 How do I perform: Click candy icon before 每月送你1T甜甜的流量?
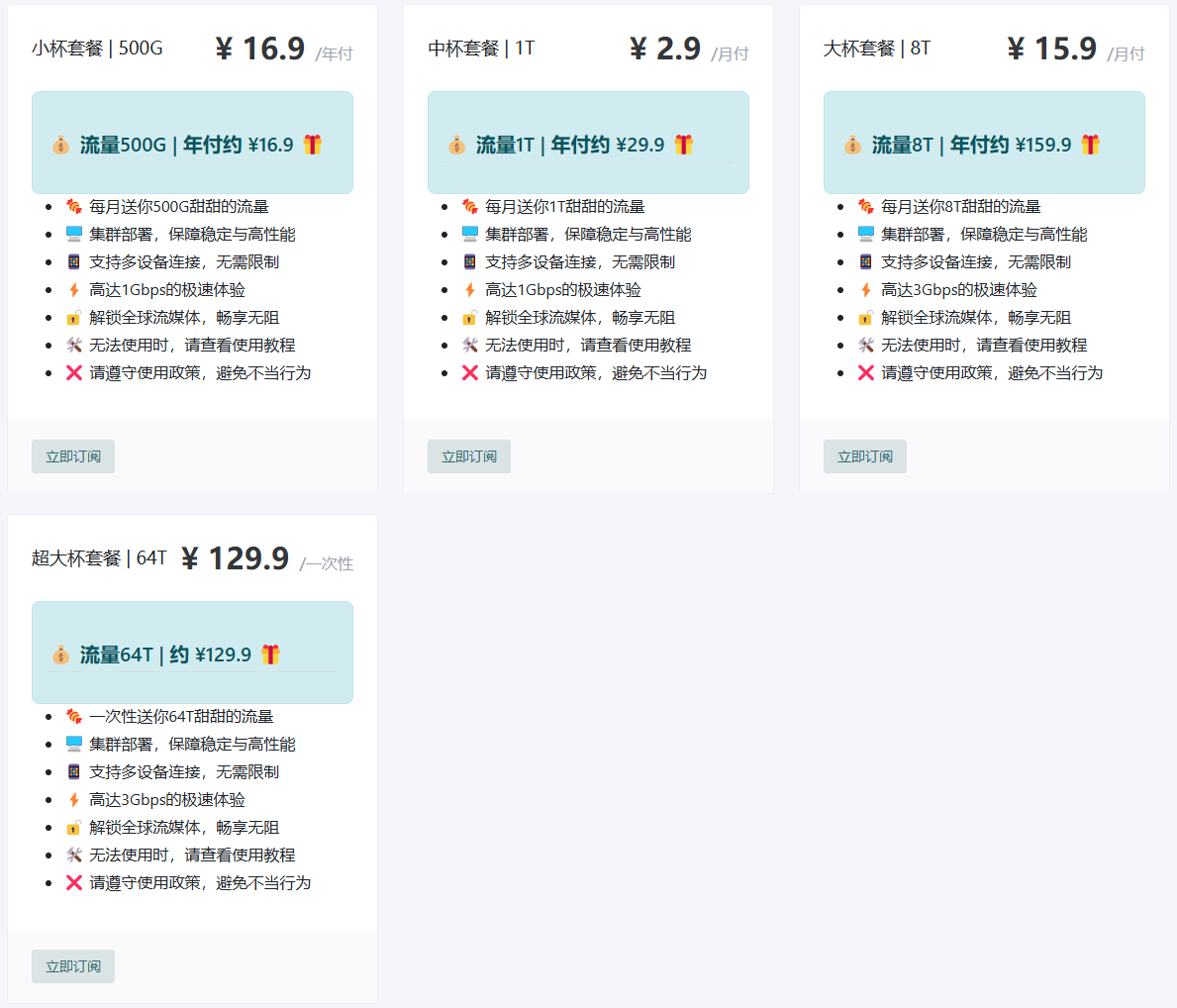click(x=470, y=207)
